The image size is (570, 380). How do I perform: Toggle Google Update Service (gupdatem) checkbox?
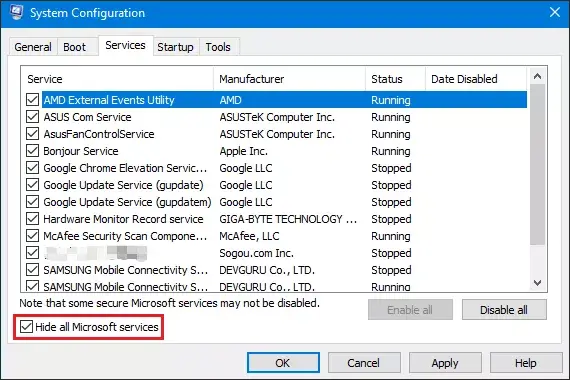32,201
